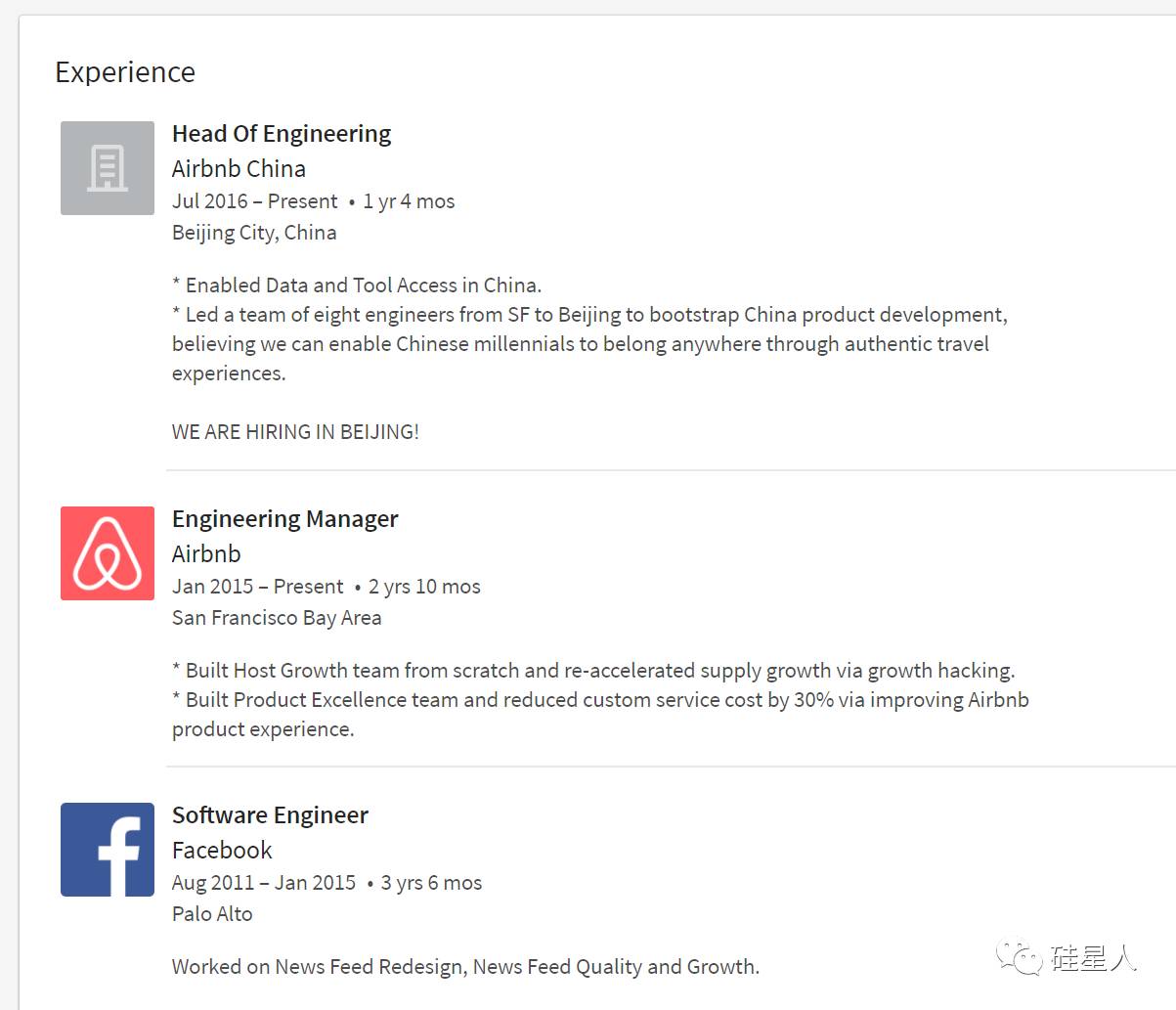Click the Jan 2015 – Present date range
Image resolution: width=1176 pixels, height=1010 pixels.
tap(257, 587)
